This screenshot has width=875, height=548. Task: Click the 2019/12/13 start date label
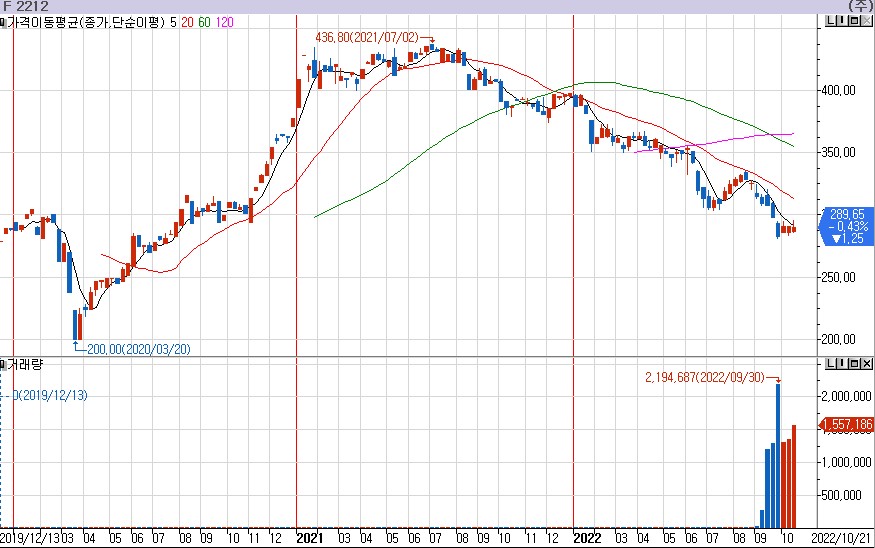click(x=30, y=539)
